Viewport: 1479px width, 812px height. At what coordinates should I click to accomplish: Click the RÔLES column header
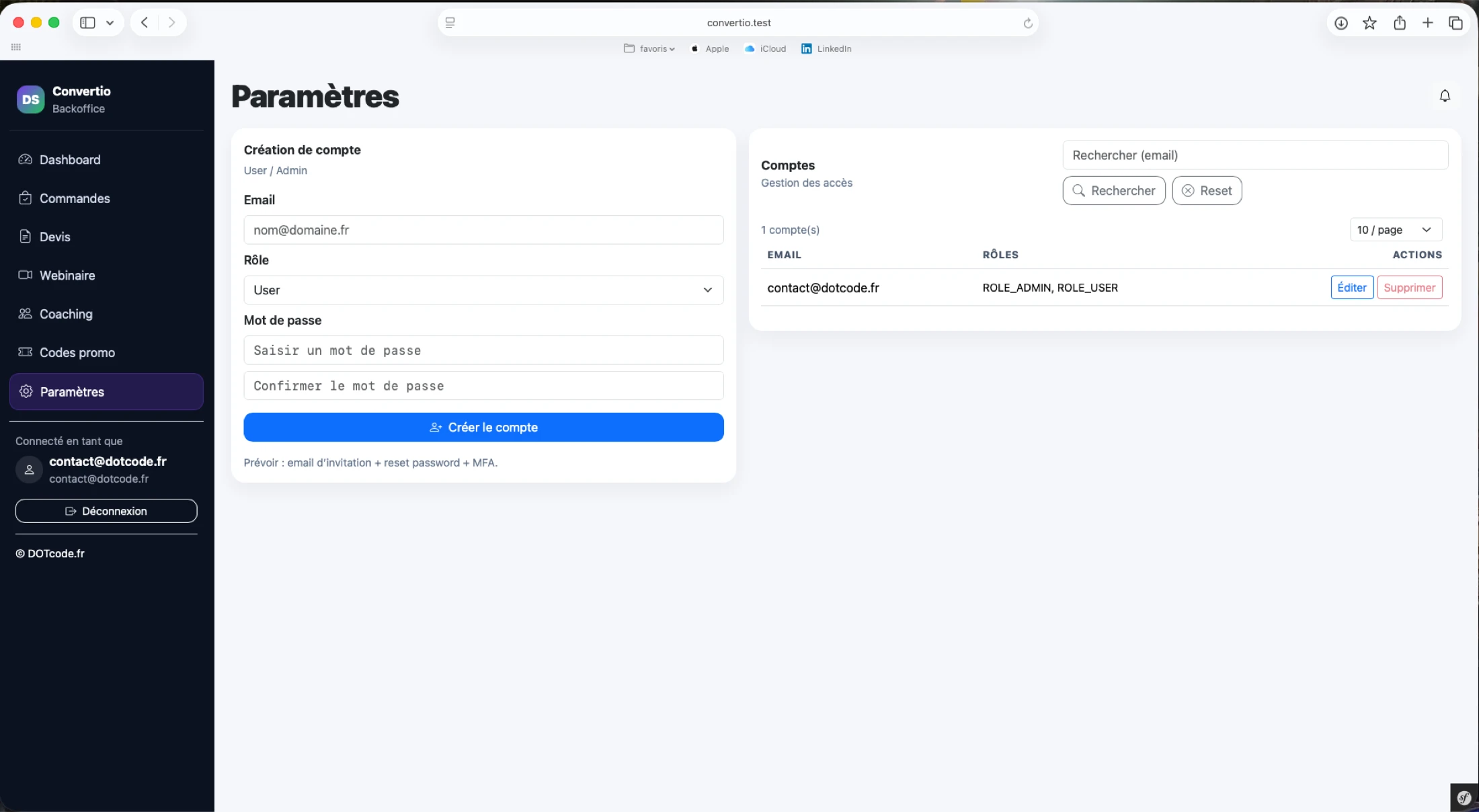[1000, 255]
